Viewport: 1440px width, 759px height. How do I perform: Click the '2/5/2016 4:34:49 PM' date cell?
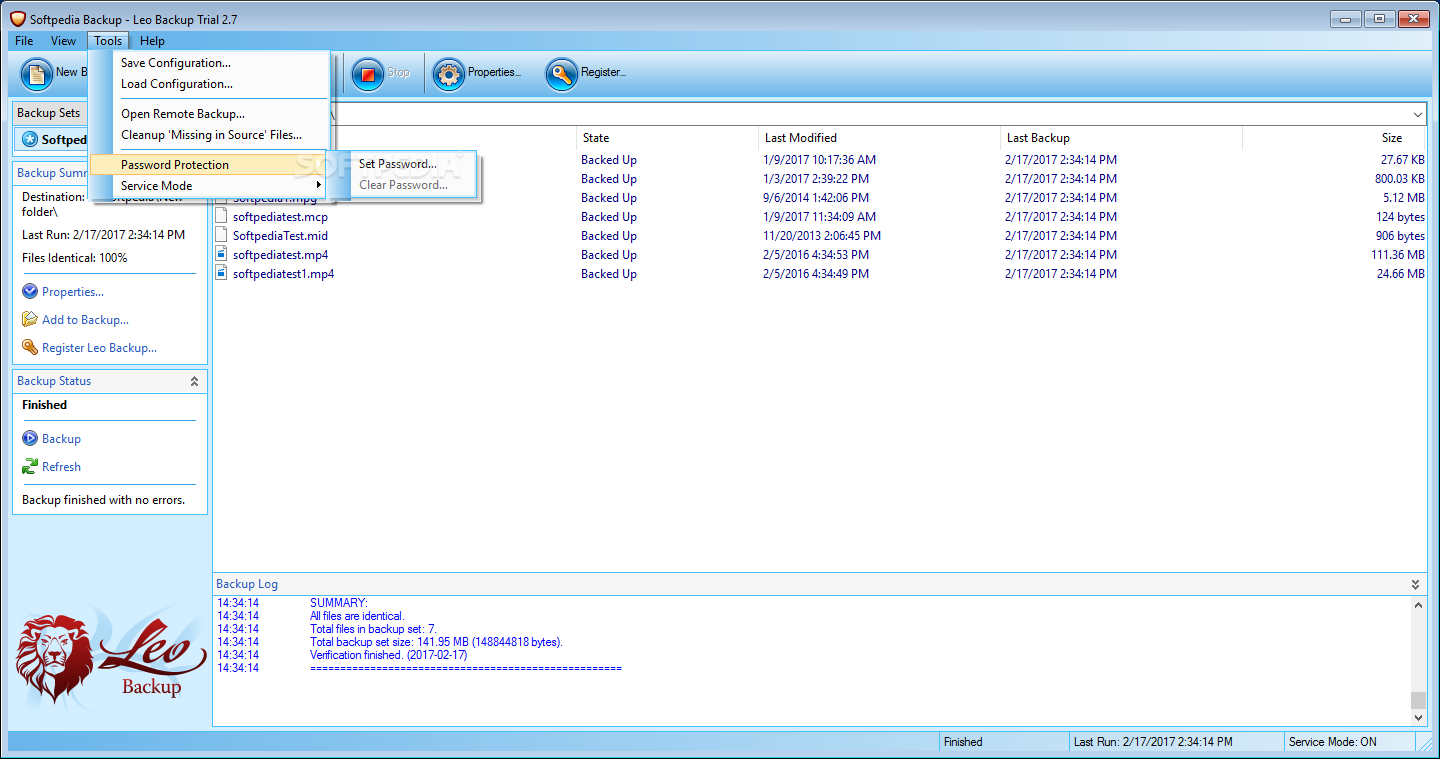tap(816, 274)
